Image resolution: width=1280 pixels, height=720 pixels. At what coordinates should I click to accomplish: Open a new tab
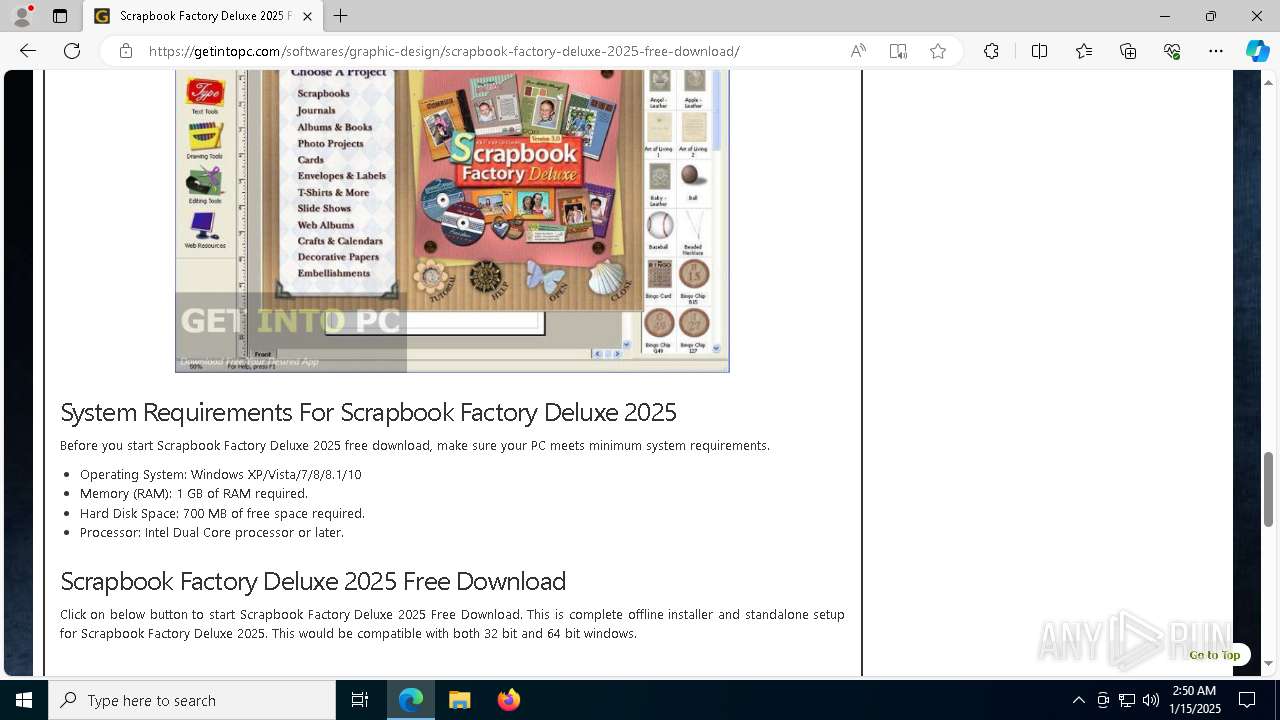click(x=341, y=16)
